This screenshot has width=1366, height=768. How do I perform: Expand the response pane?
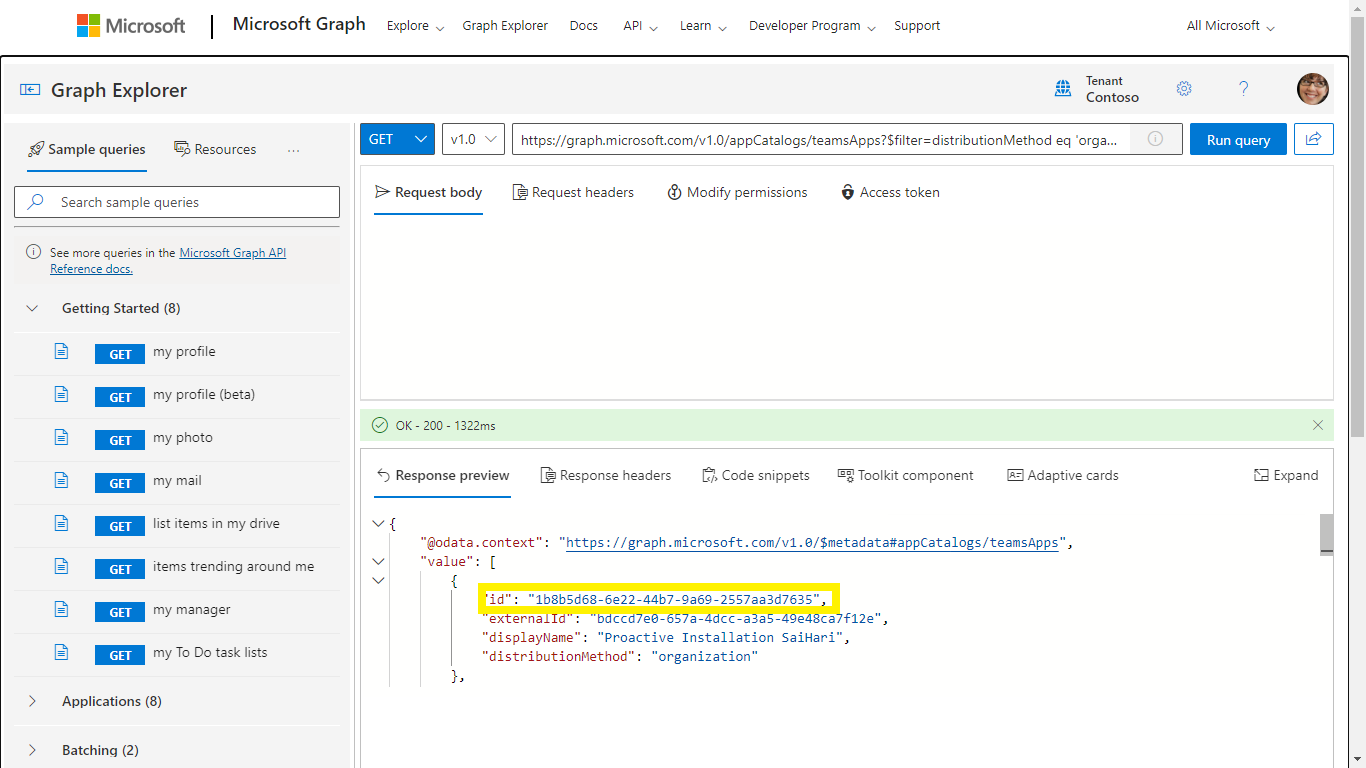pyautogui.click(x=1286, y=475)
